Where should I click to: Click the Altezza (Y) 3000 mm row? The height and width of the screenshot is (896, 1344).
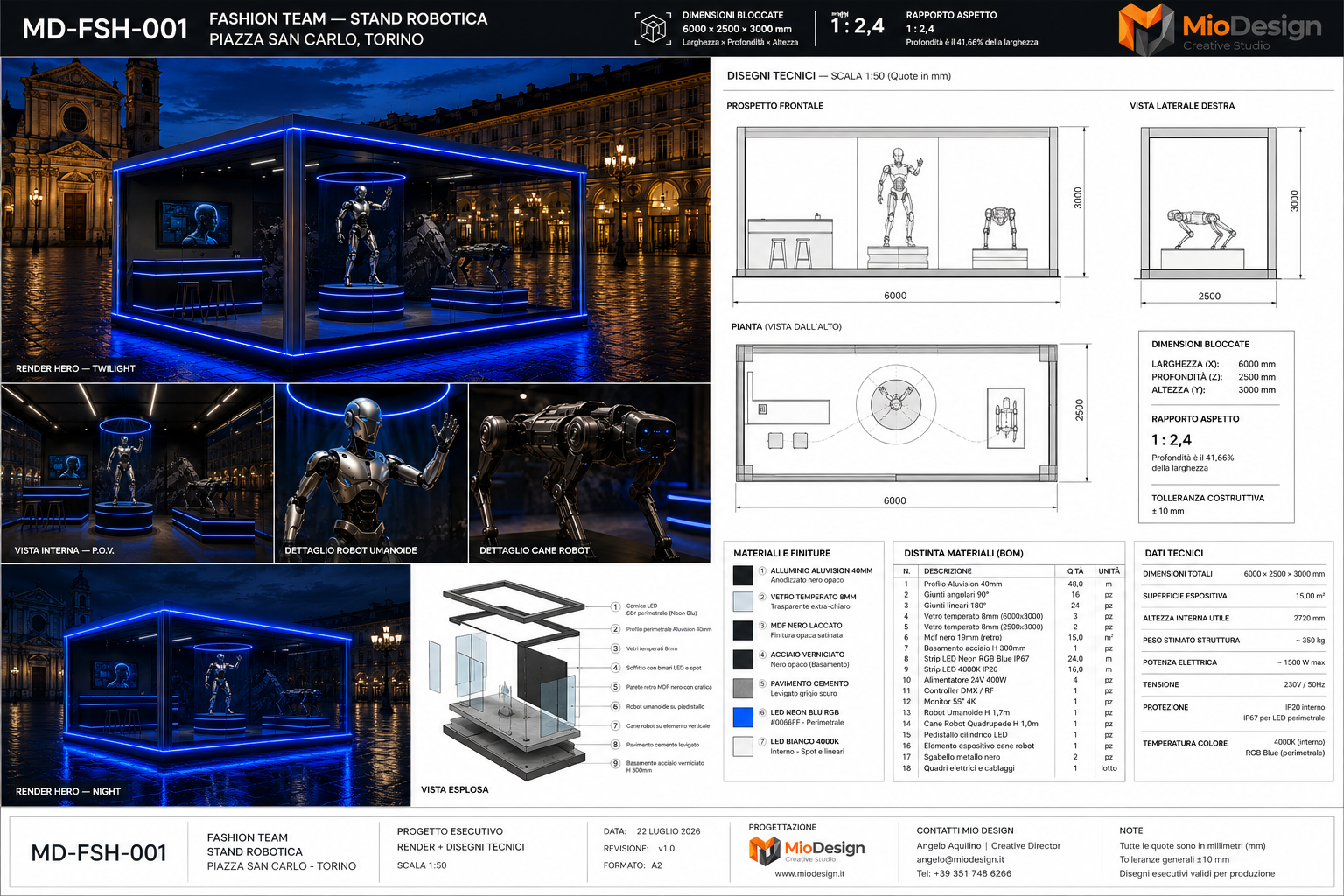click(1214, 390)
